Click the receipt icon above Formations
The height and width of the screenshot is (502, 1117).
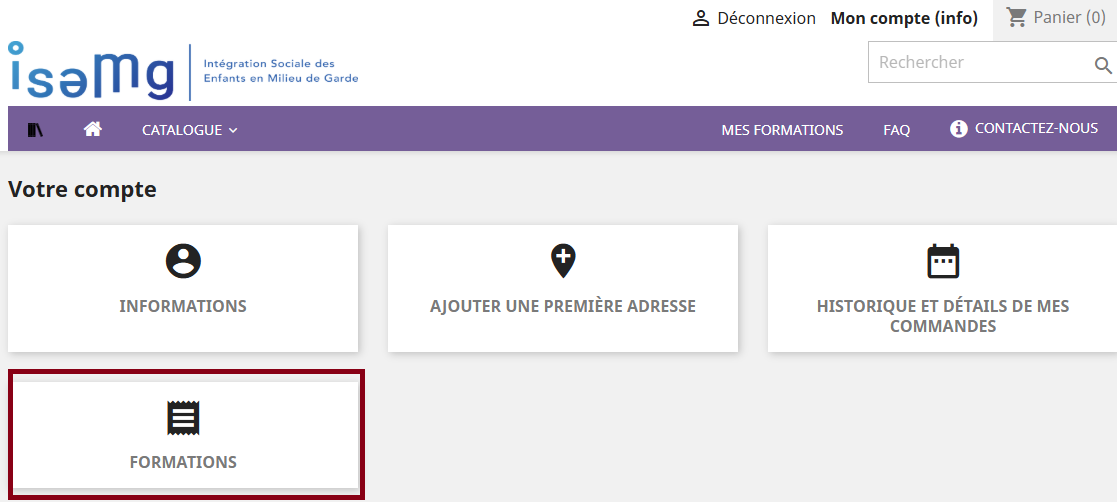(x=183, y=418)
